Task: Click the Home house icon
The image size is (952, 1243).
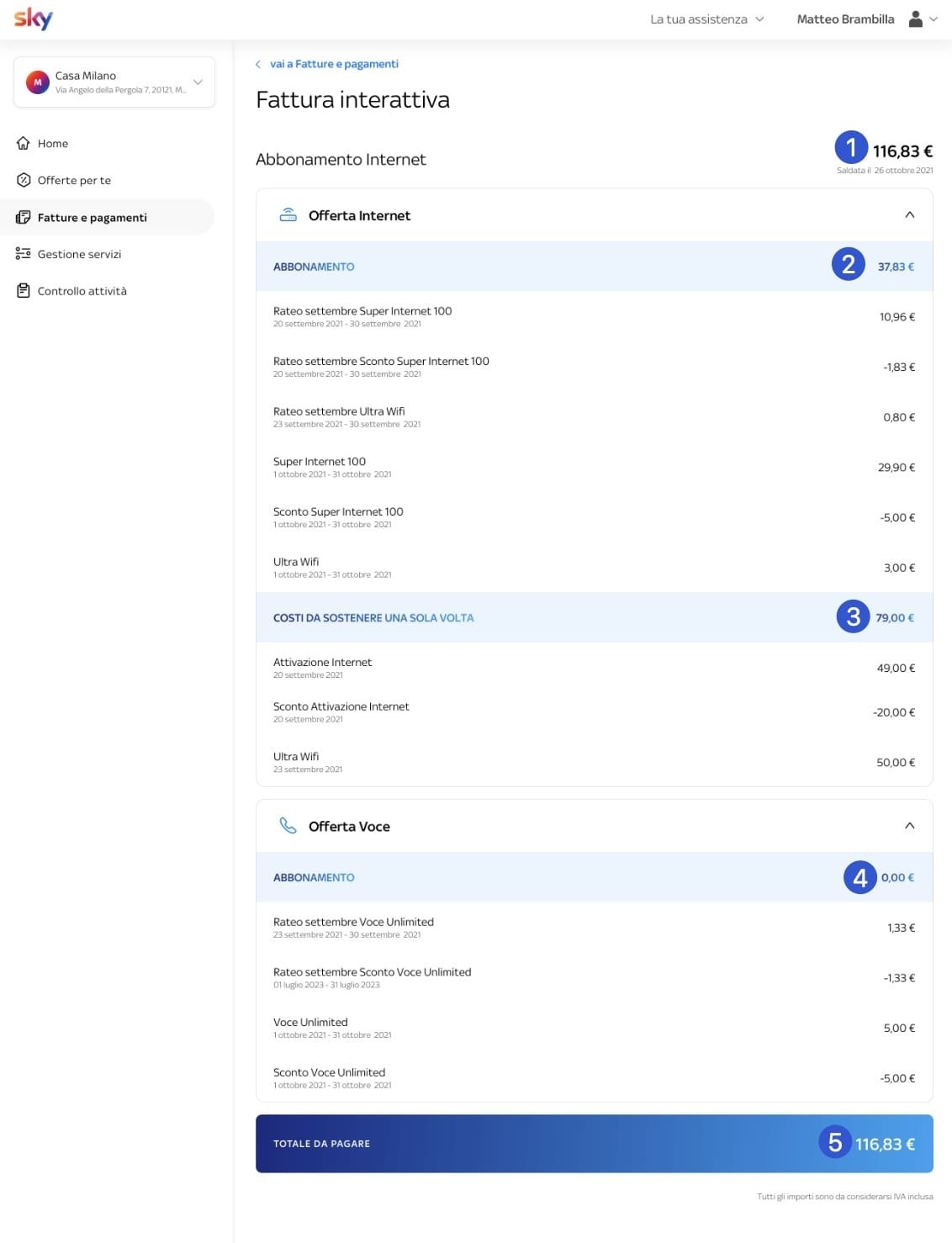Action: (x=24, y=144)
